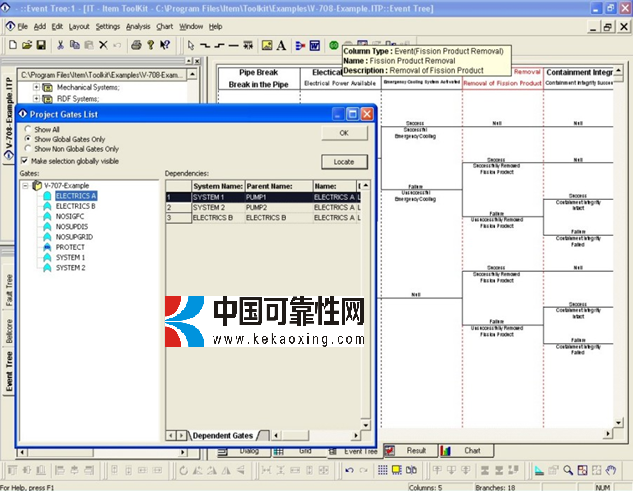Open the Bellcore side tab
The height and width of the screenshot is (493, 636).
click(9, 331)
